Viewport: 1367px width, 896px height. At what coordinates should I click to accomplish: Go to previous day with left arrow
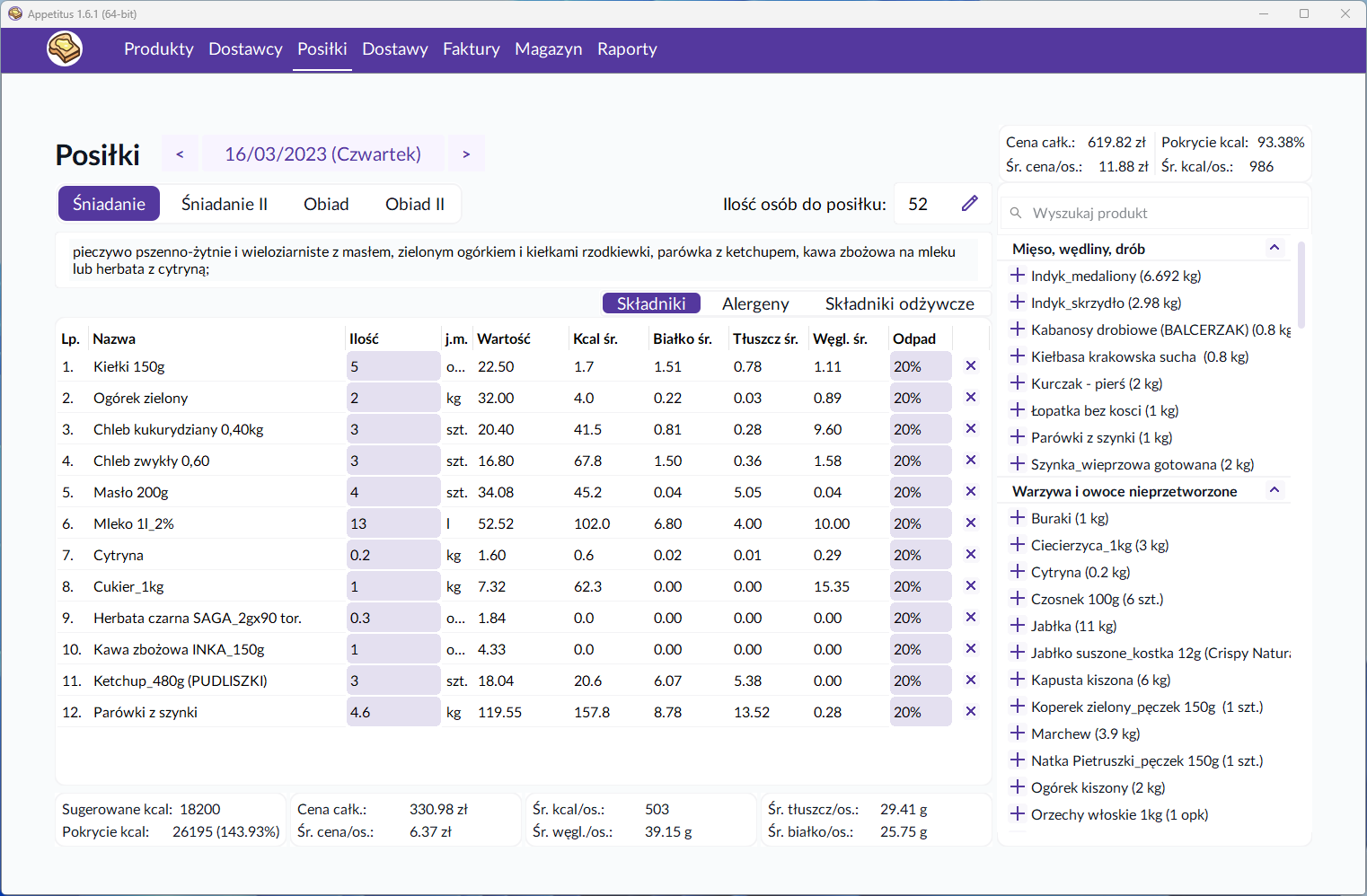click(x=180, y=154)
